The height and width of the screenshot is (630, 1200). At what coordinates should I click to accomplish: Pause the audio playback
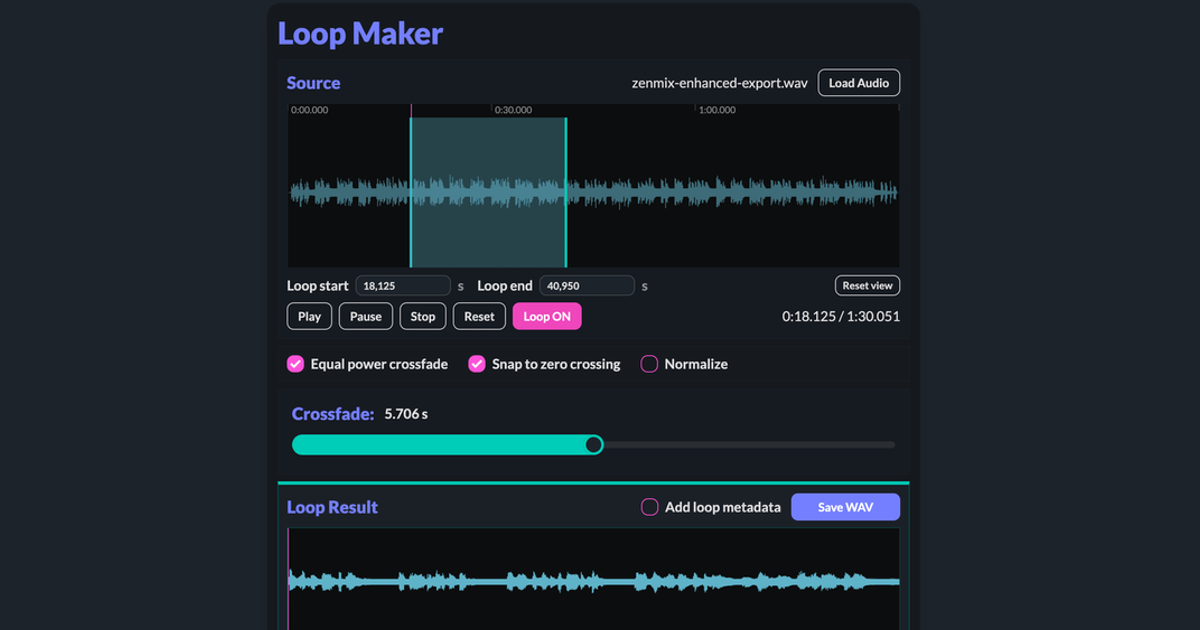366,316
